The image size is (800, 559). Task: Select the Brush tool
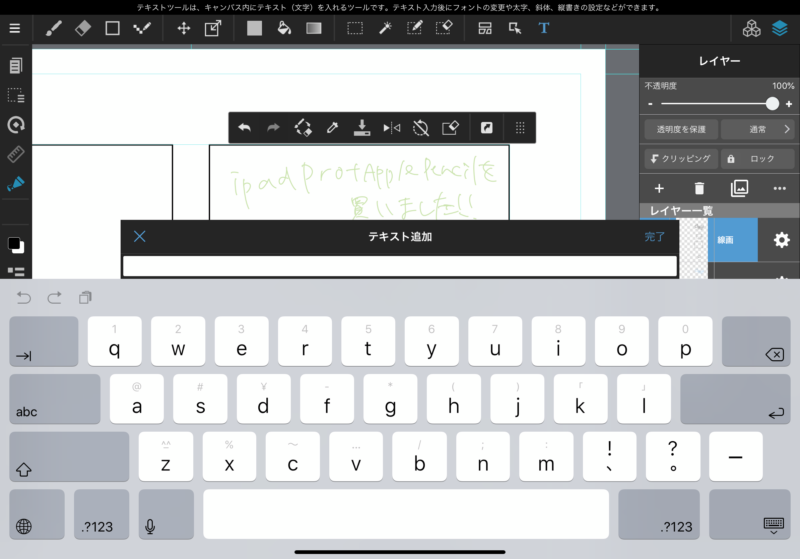pos(54,29)
